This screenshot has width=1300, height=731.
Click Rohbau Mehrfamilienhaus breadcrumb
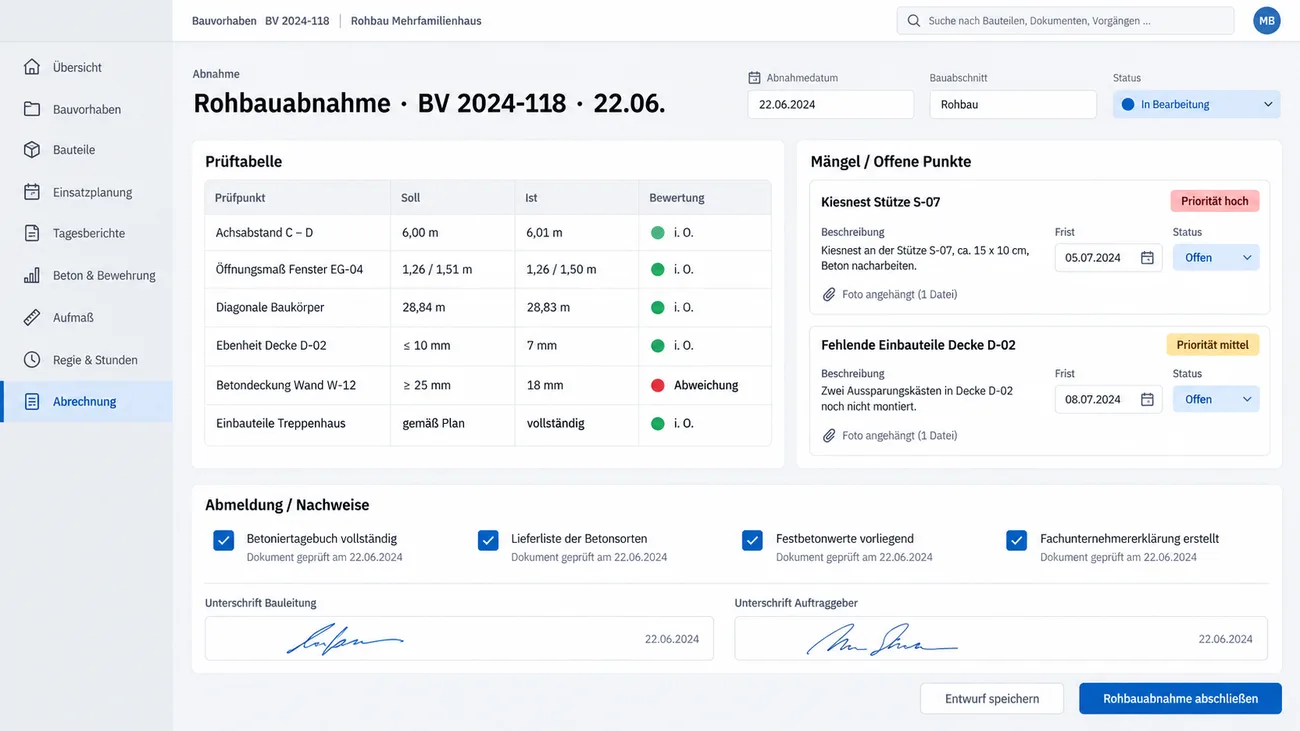pyautogui.click(x=416, y=20)
